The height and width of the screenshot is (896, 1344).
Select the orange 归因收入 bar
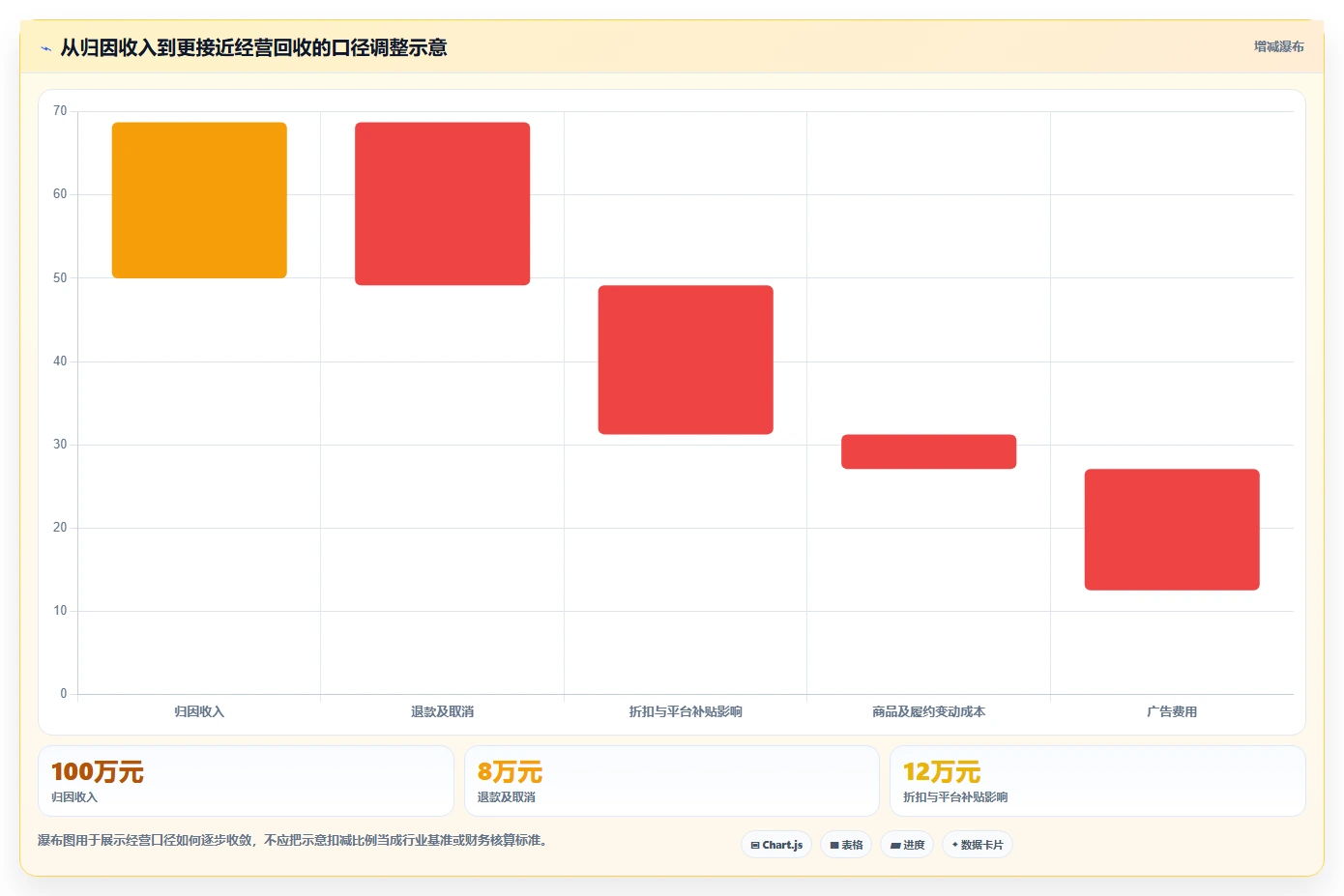coord(199,200)
